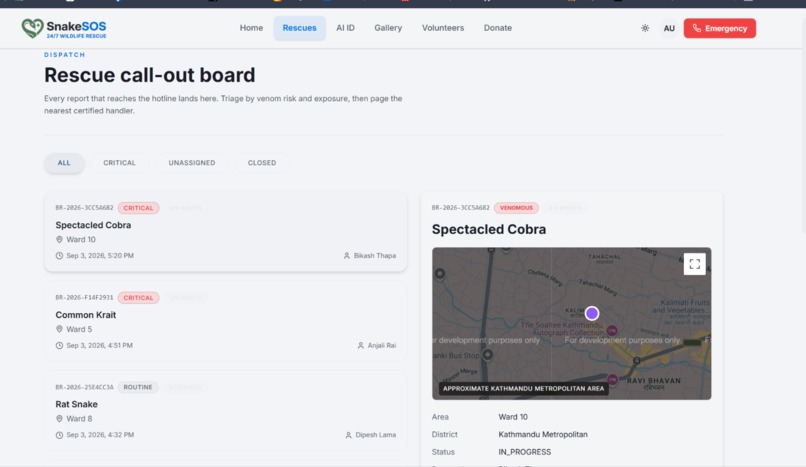
Task: Open the Common Krait rescue card
Action: (x=226, y=321)
